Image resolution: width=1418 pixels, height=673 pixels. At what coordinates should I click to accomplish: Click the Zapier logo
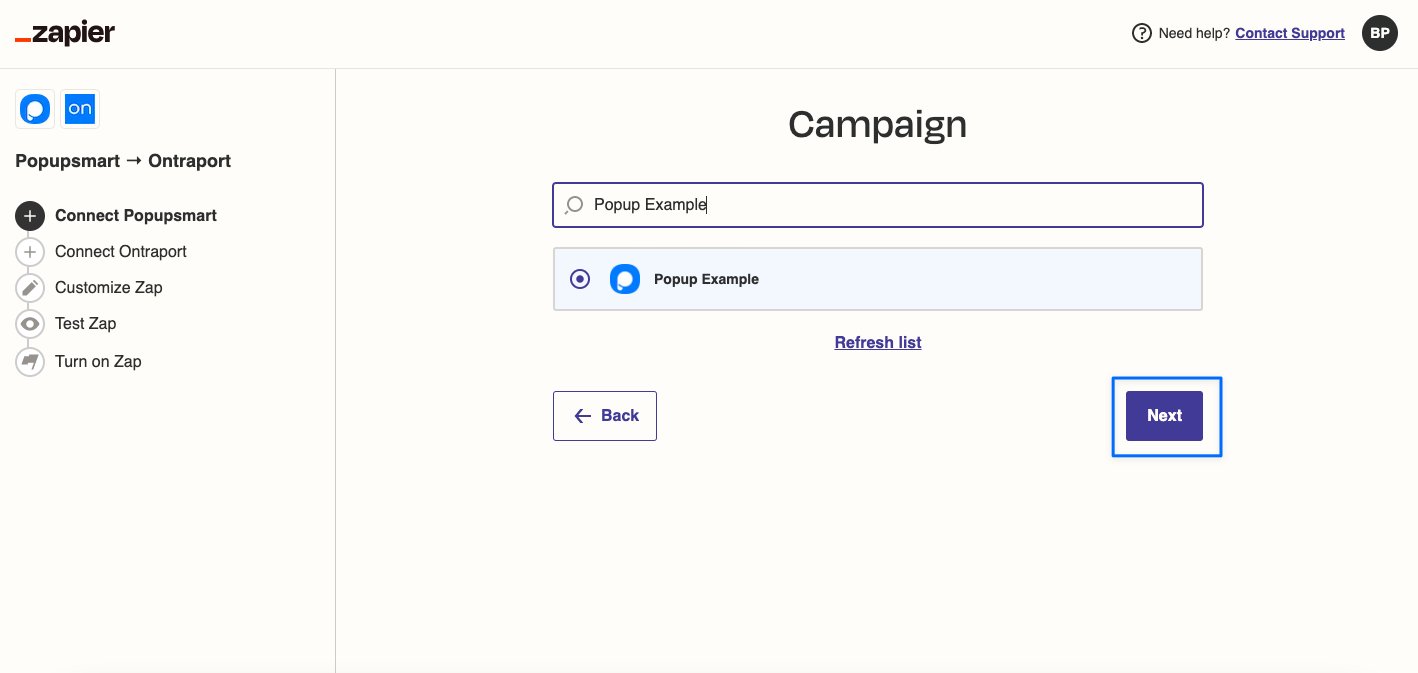(x=65, y=33)
